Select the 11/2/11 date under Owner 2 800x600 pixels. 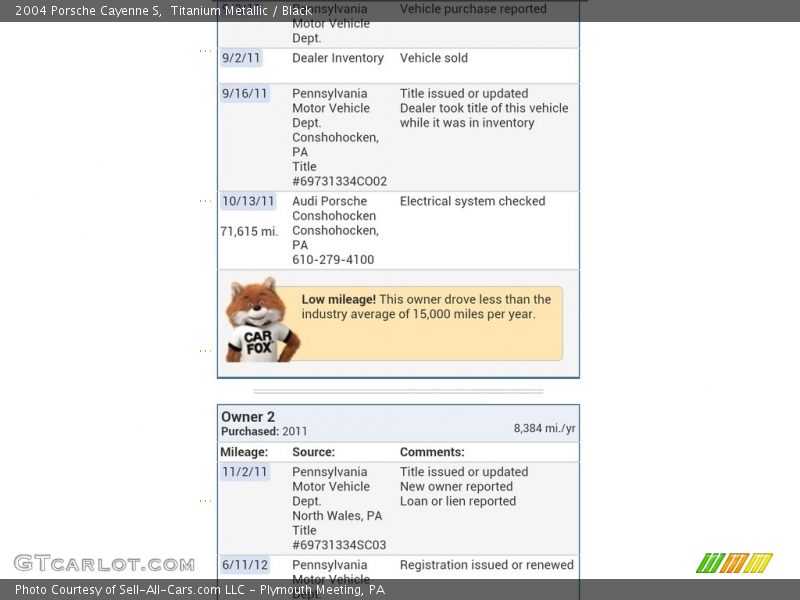245,472
